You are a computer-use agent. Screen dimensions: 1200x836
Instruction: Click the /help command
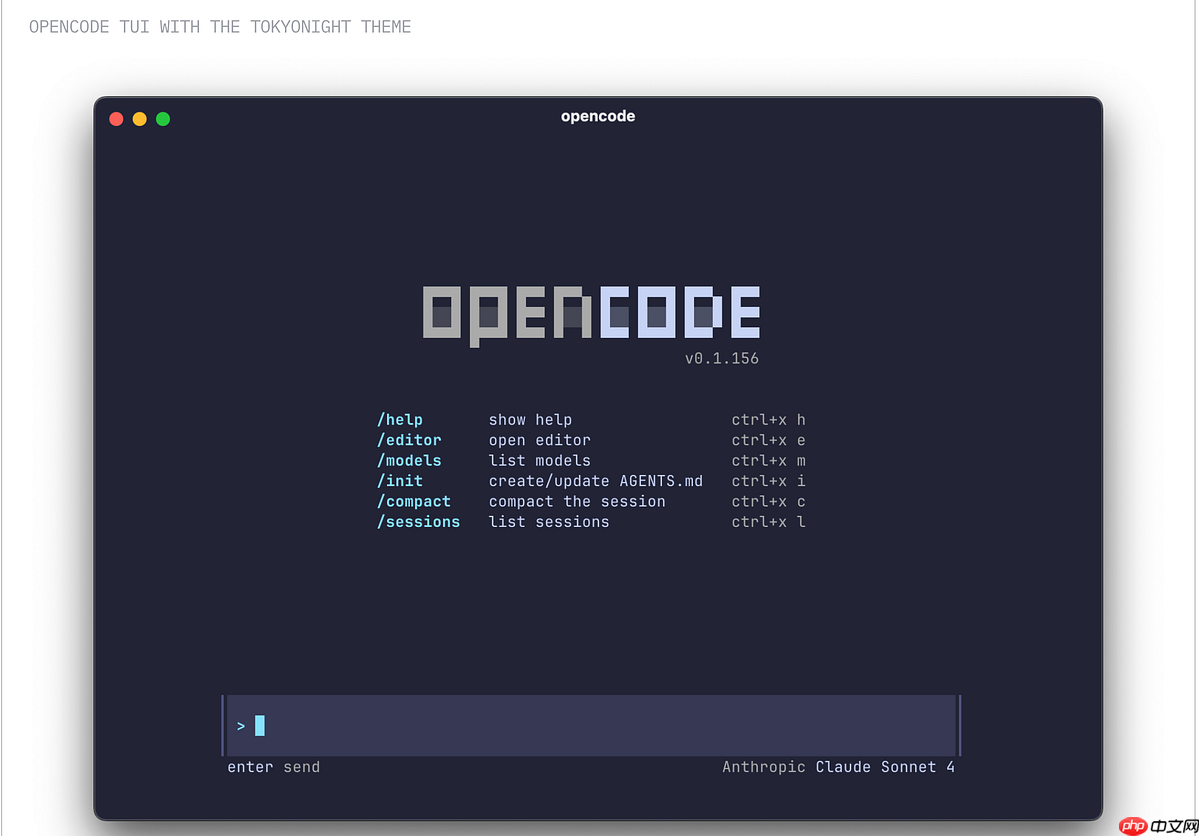coord(400,420)
